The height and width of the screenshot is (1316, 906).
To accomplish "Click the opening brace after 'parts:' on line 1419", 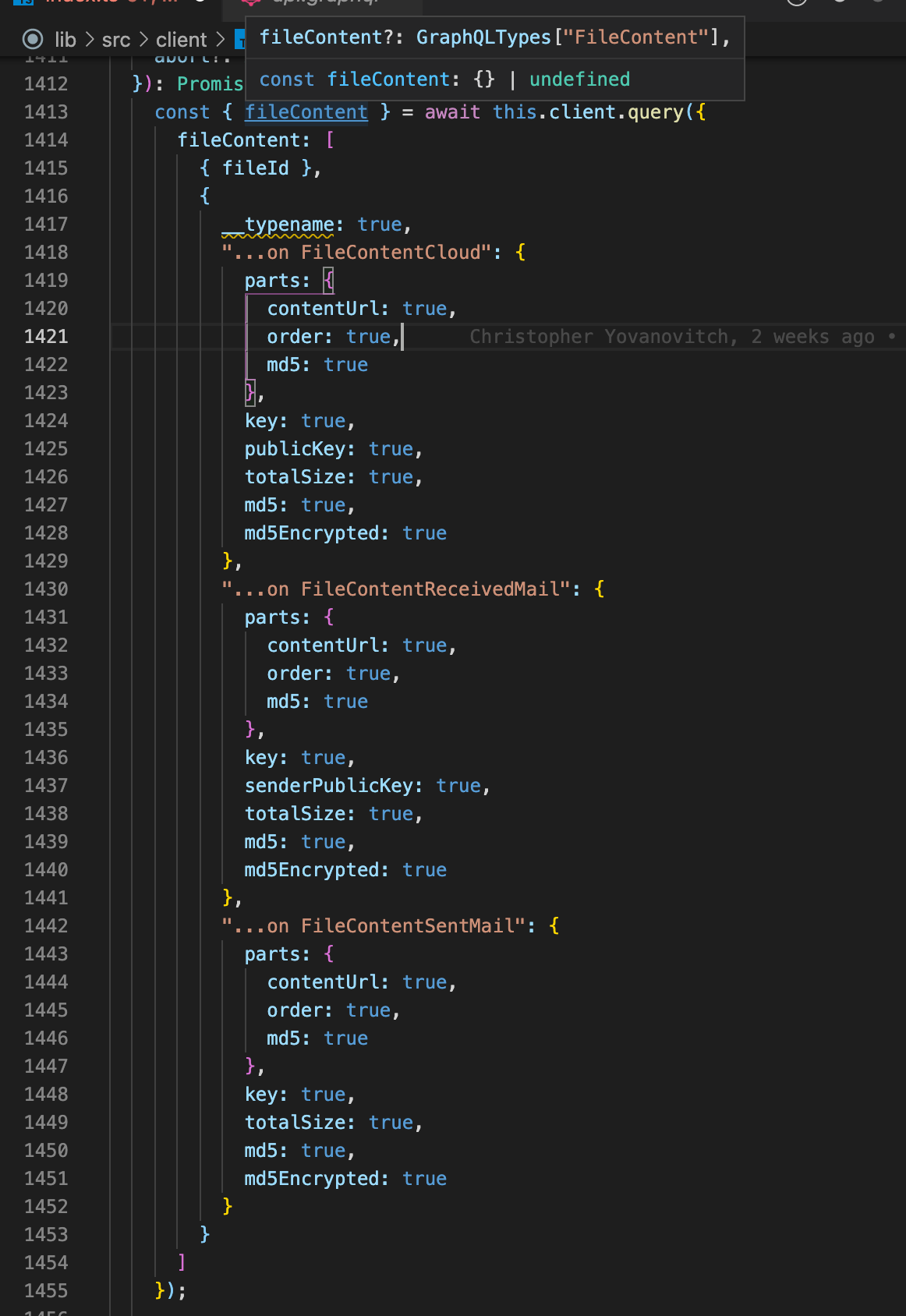I will point(329,281).
